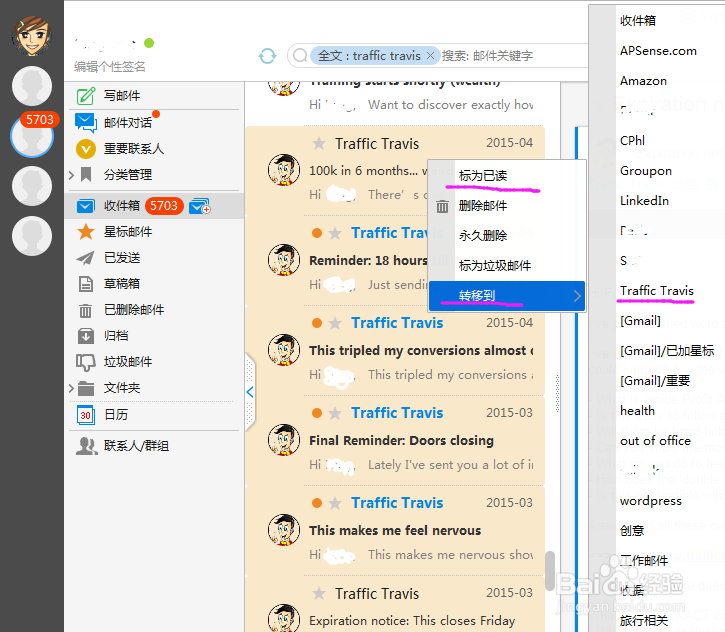725x632 pixels.
Task: Move to 'Traffic Travis' folder in submenu
Action: 657,291
